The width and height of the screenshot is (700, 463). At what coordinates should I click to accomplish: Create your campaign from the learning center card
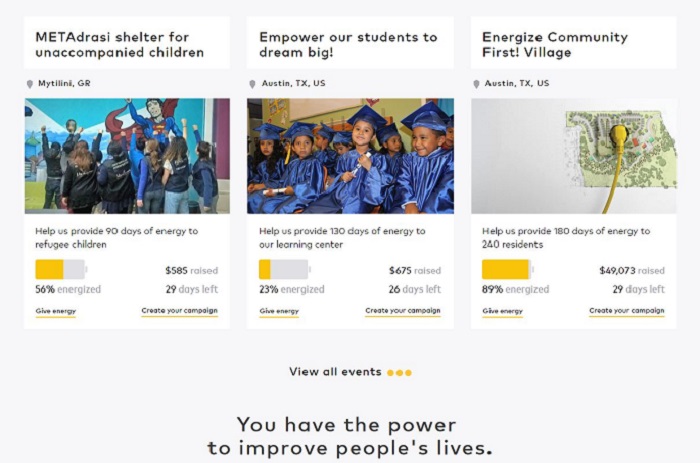click(x=403, y=311)
